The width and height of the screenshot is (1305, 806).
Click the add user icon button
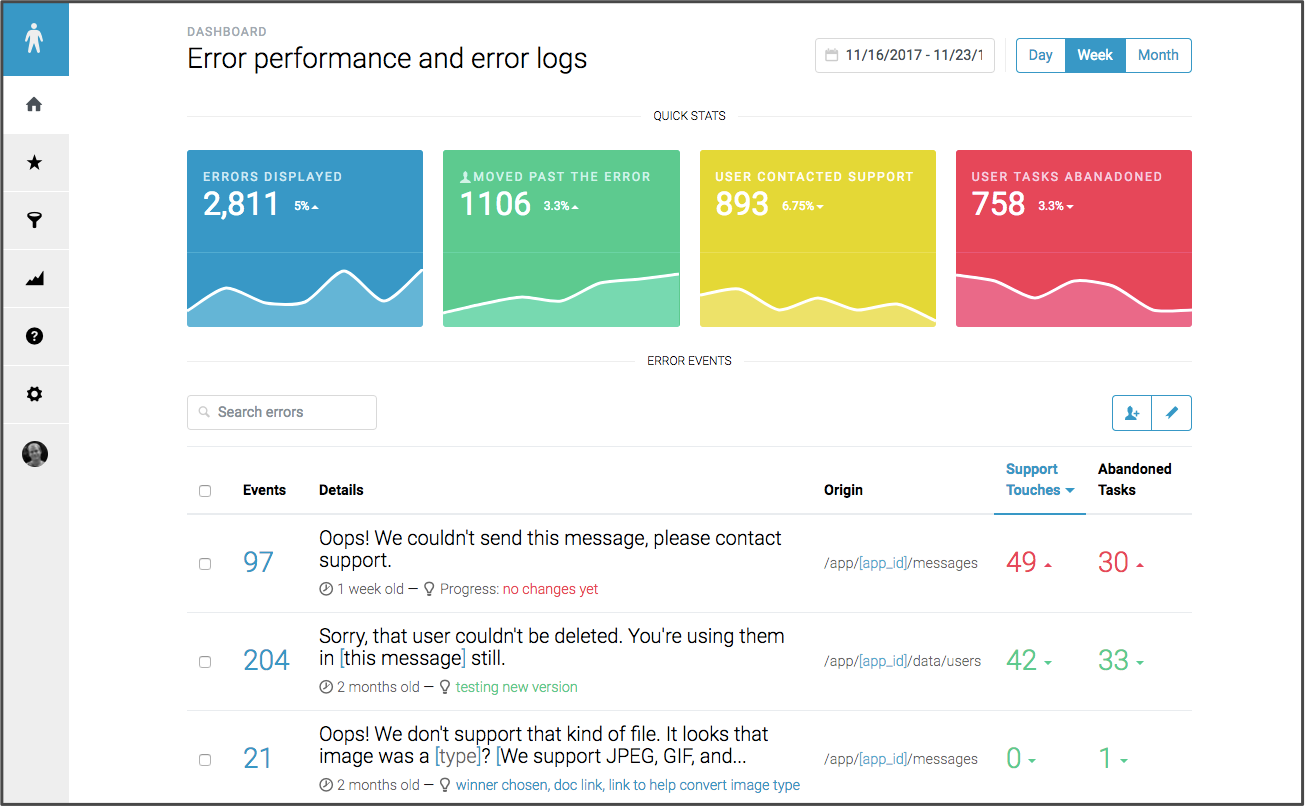1132,413
